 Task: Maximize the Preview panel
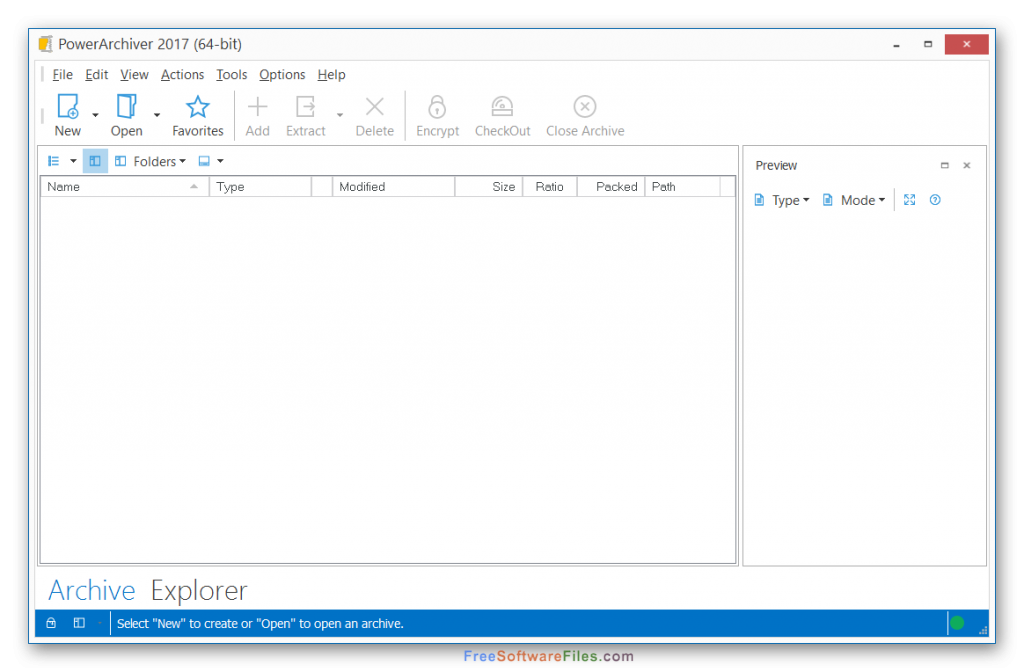pyautogui.click(x=944, y=165)
